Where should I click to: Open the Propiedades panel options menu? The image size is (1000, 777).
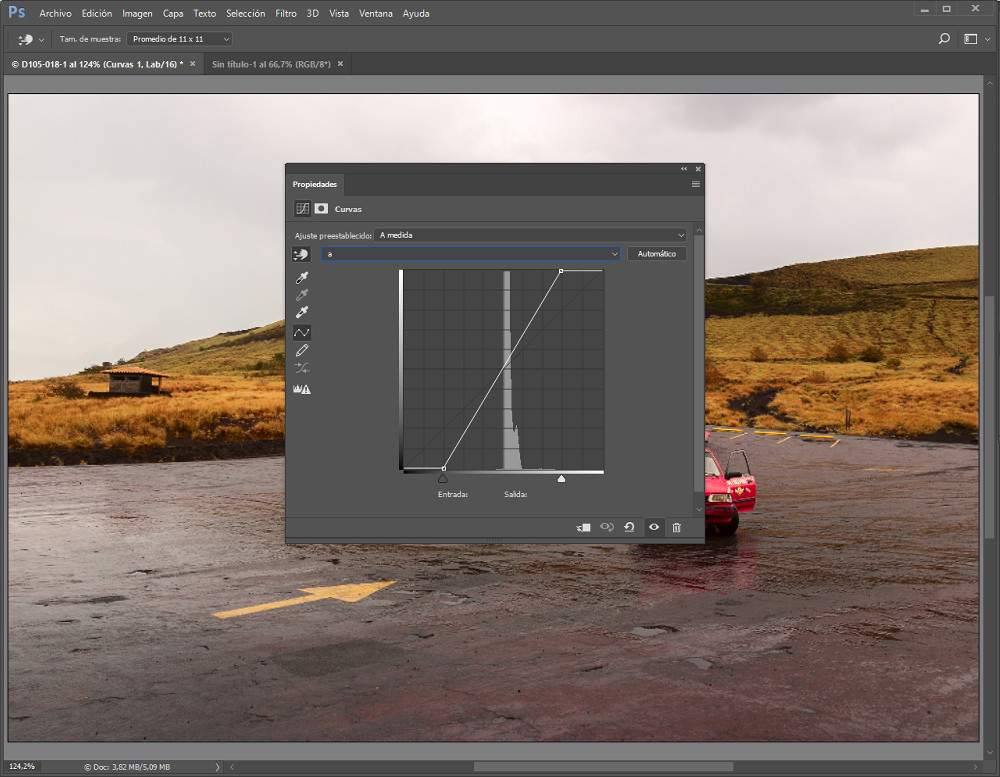[x=696, y=184]
